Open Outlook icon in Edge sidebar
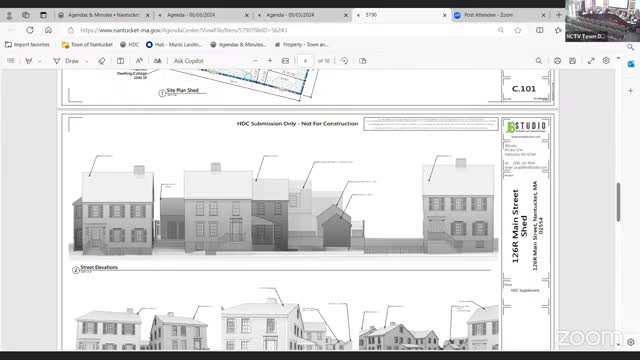640x360 pixels. click(631, 64)
